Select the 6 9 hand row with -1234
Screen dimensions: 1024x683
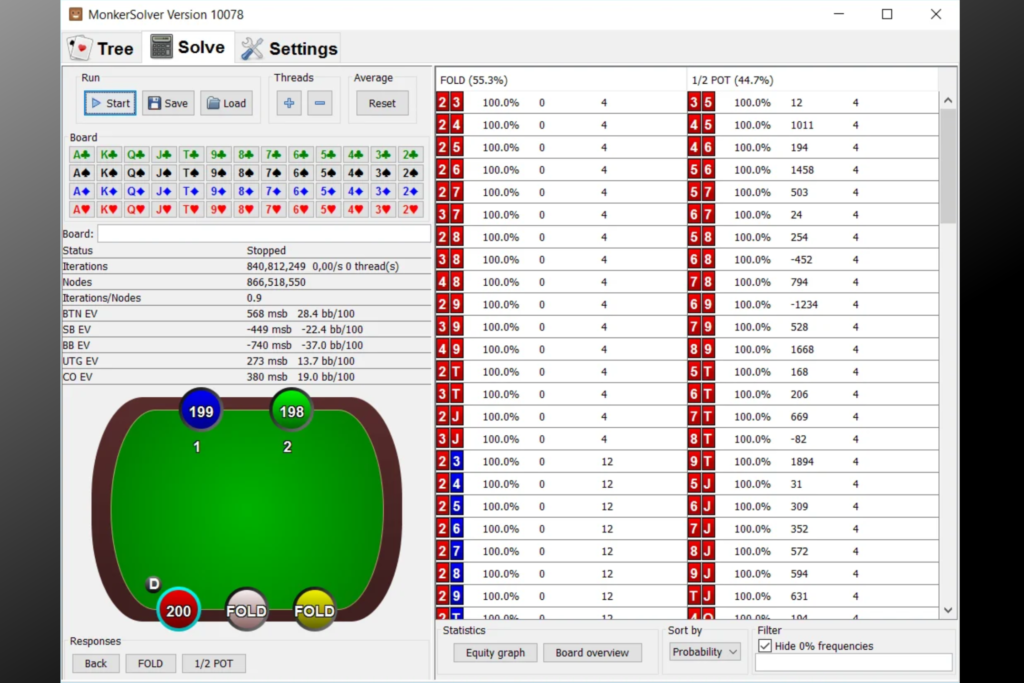[813, 304]
